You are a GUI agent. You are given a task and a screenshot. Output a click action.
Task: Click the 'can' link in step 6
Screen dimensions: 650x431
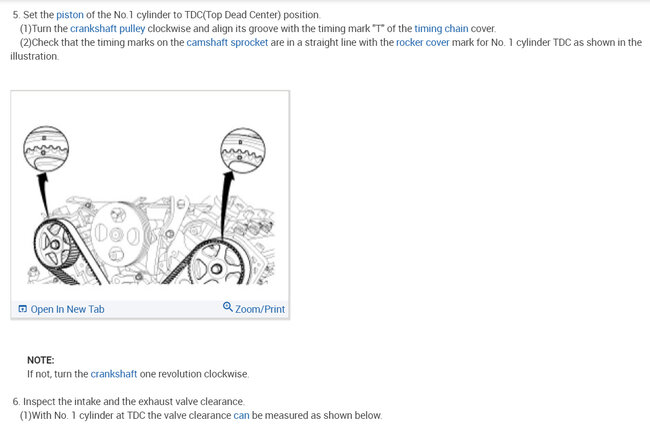coord(241,415)
